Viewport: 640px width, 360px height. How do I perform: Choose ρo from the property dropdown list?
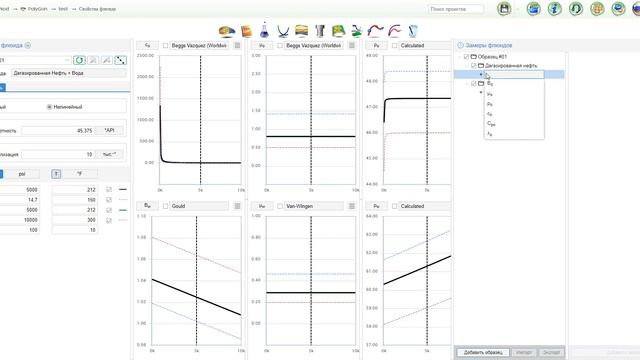(x=490, y=104)
